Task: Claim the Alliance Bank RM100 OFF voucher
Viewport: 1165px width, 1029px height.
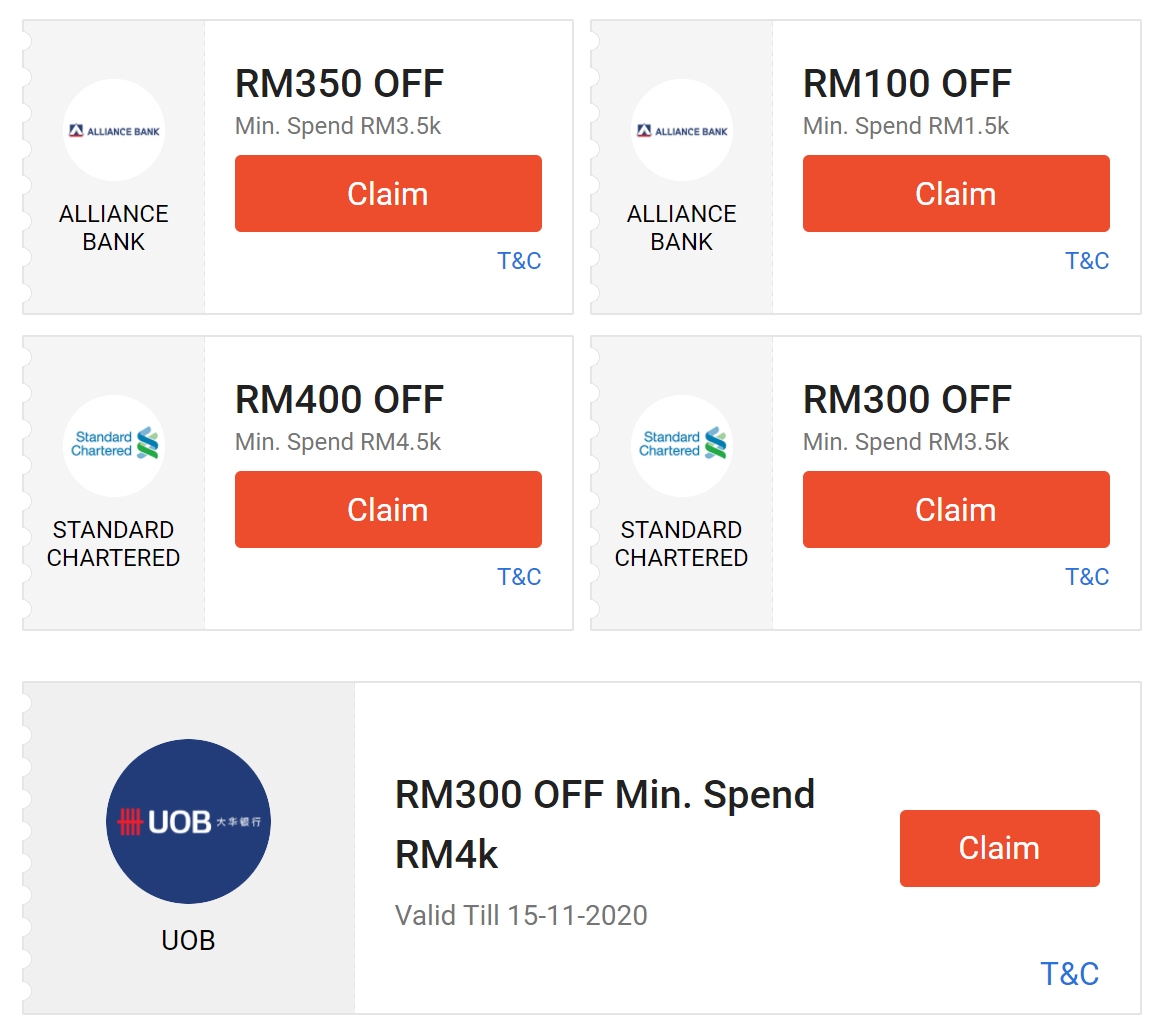Action: [x=956, y=194]
